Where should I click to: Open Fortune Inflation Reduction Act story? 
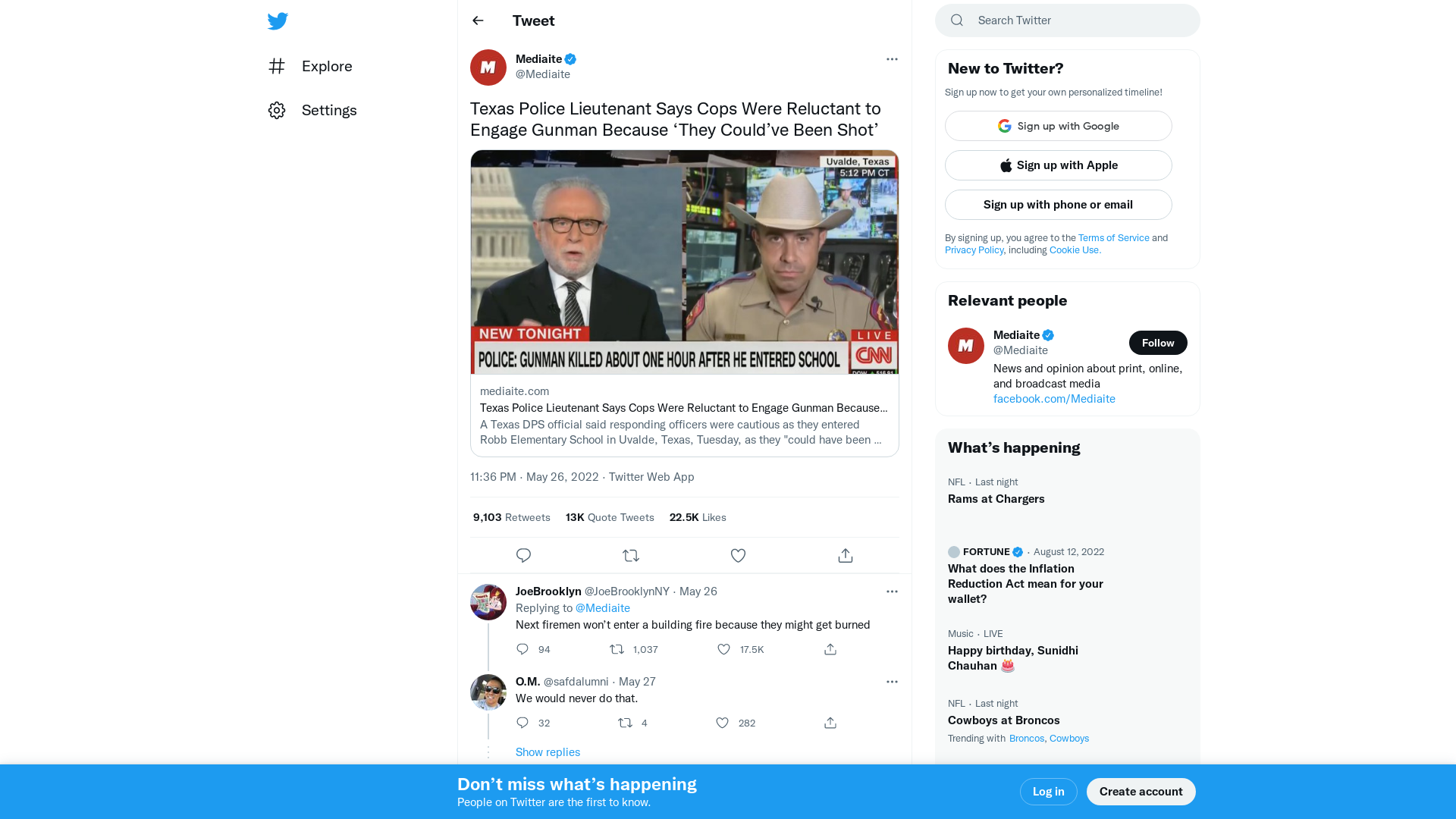coord(1068,575)
